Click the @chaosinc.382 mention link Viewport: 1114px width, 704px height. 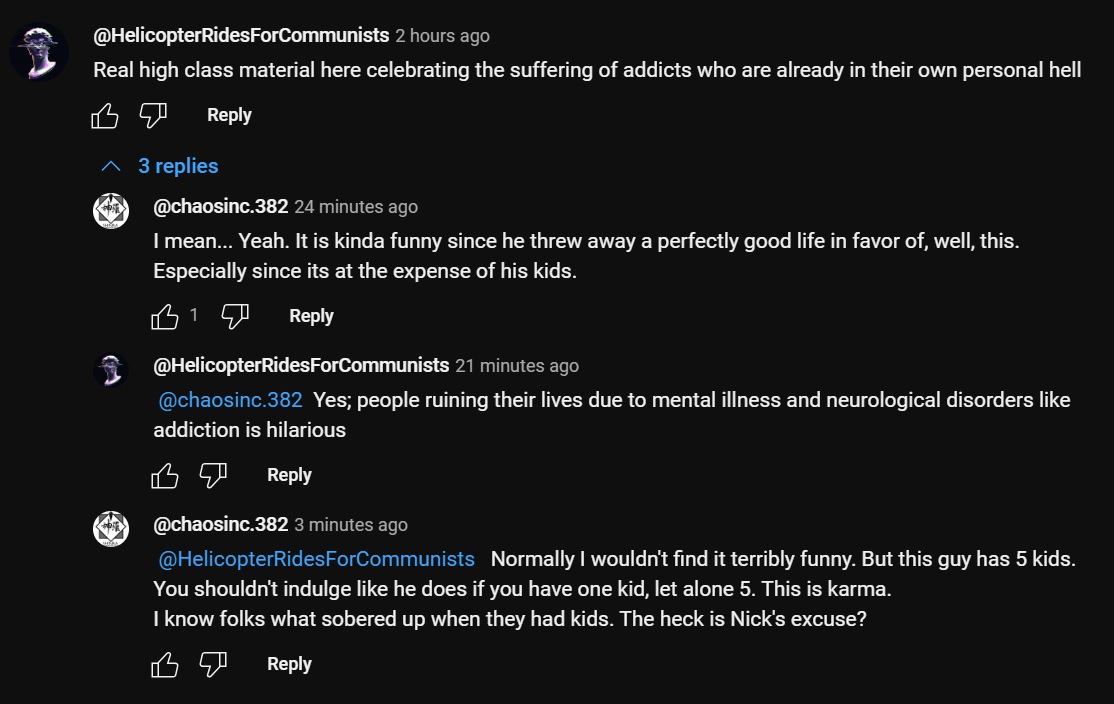point(231,400)
